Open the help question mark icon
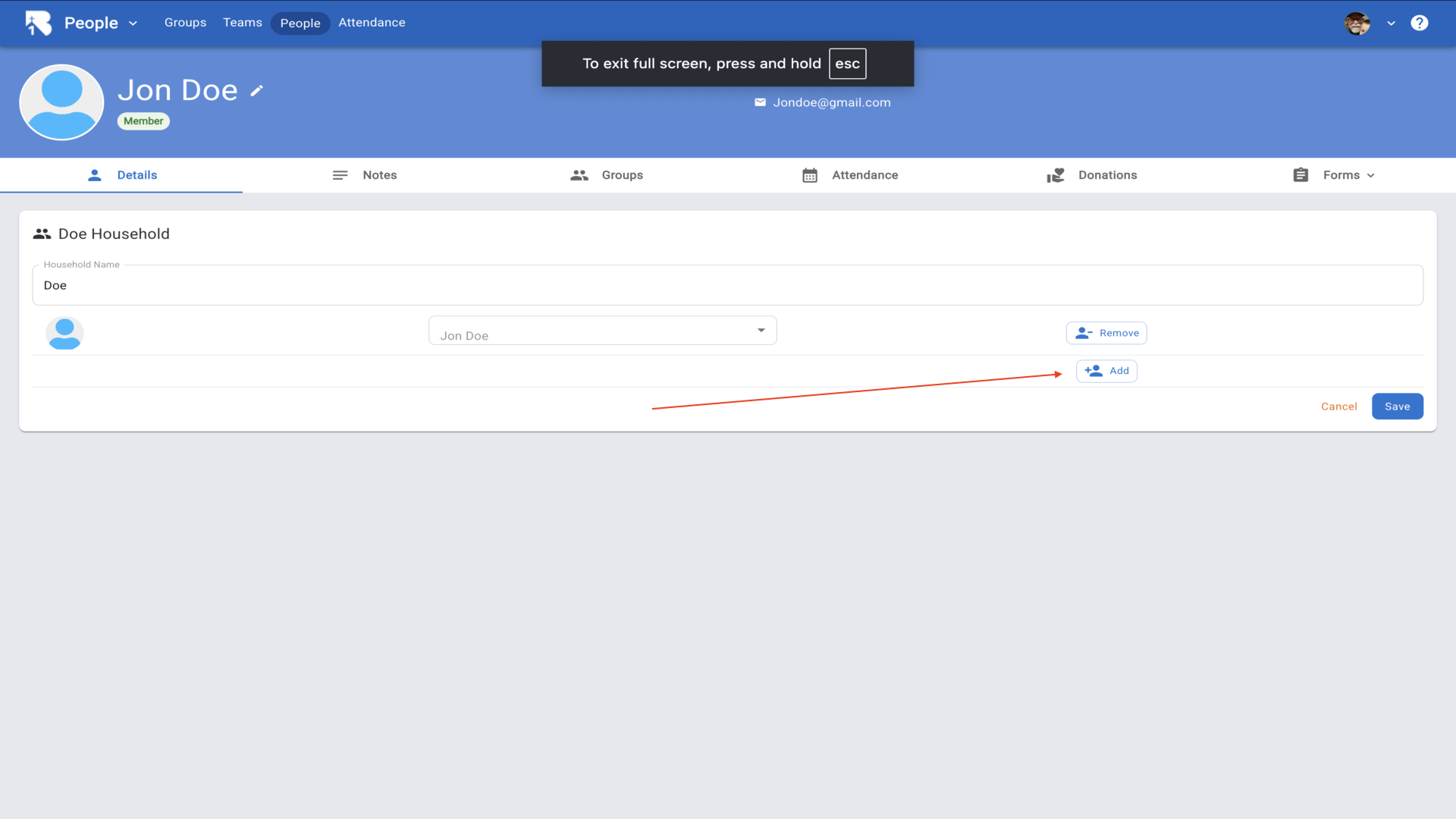 point(1419,23)
